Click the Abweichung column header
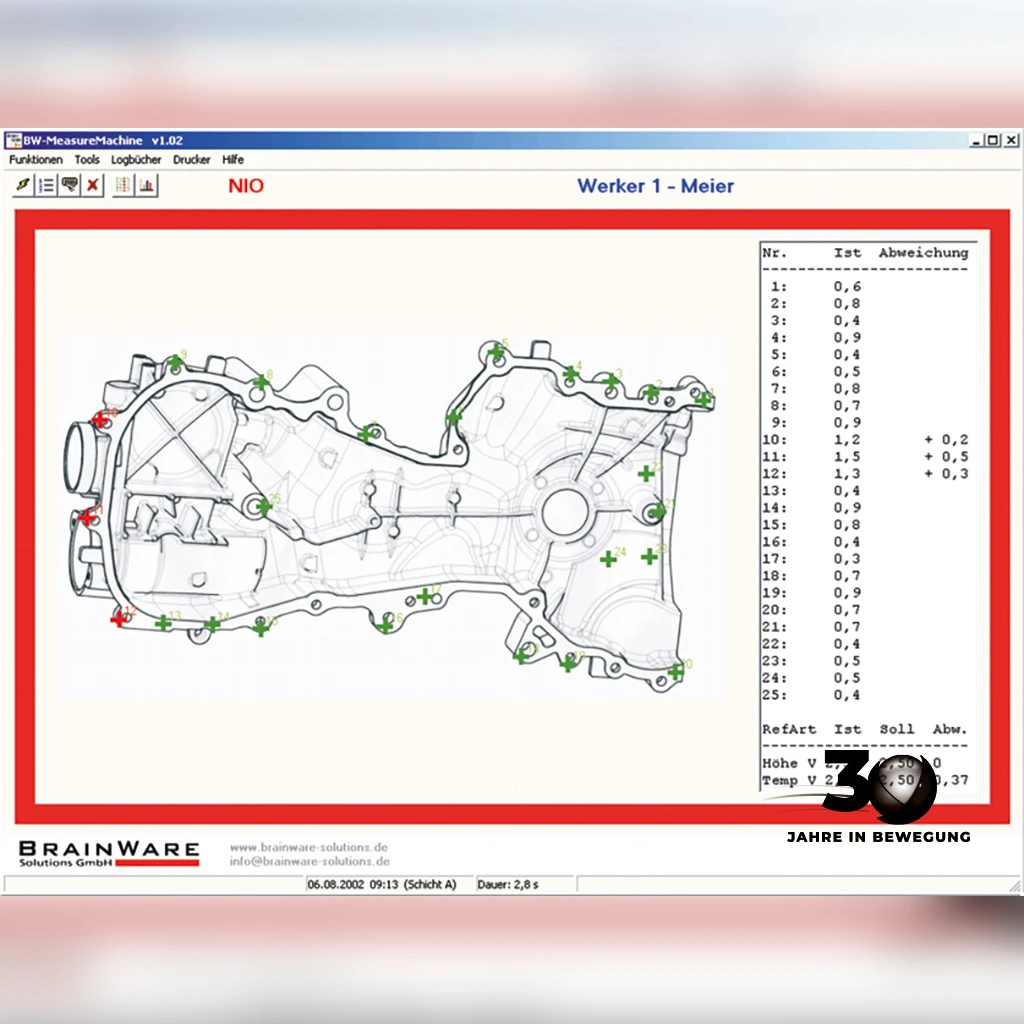 point(923,253)
